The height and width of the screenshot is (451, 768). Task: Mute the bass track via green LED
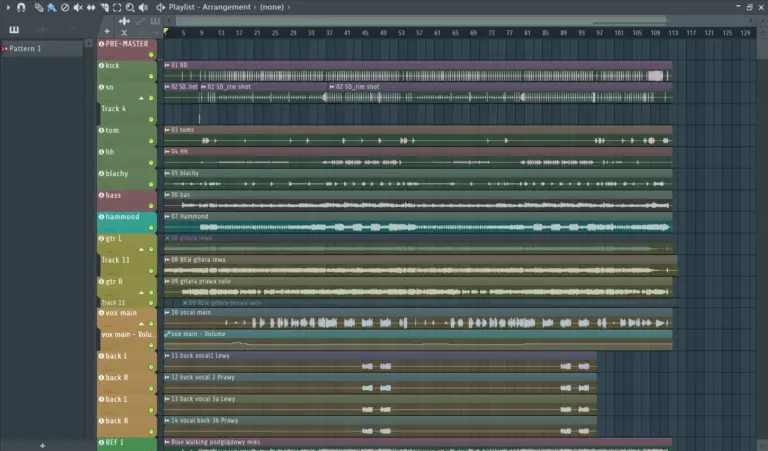(x=152, y=206)
